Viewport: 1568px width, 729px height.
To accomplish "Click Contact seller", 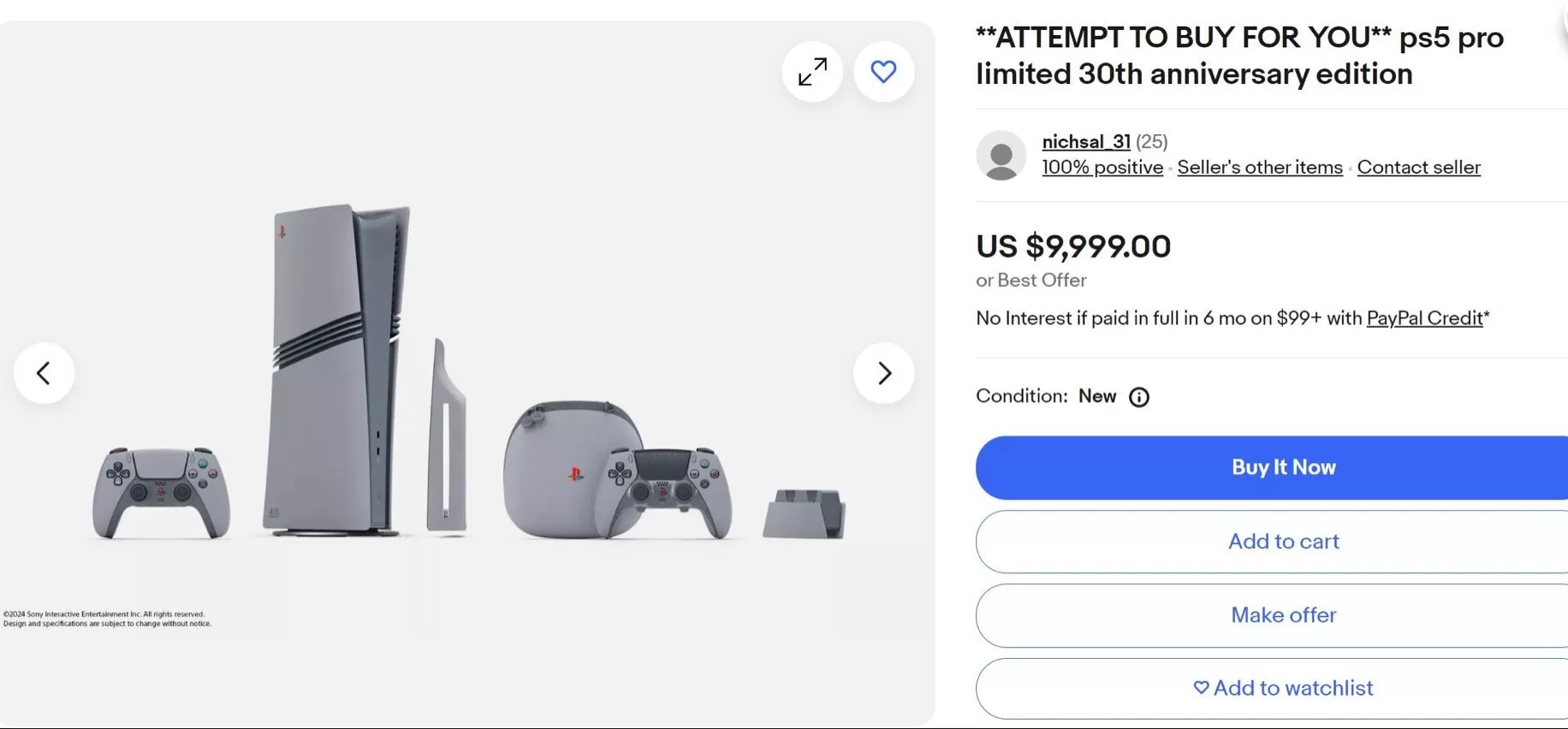I will tap(1418, 167).
